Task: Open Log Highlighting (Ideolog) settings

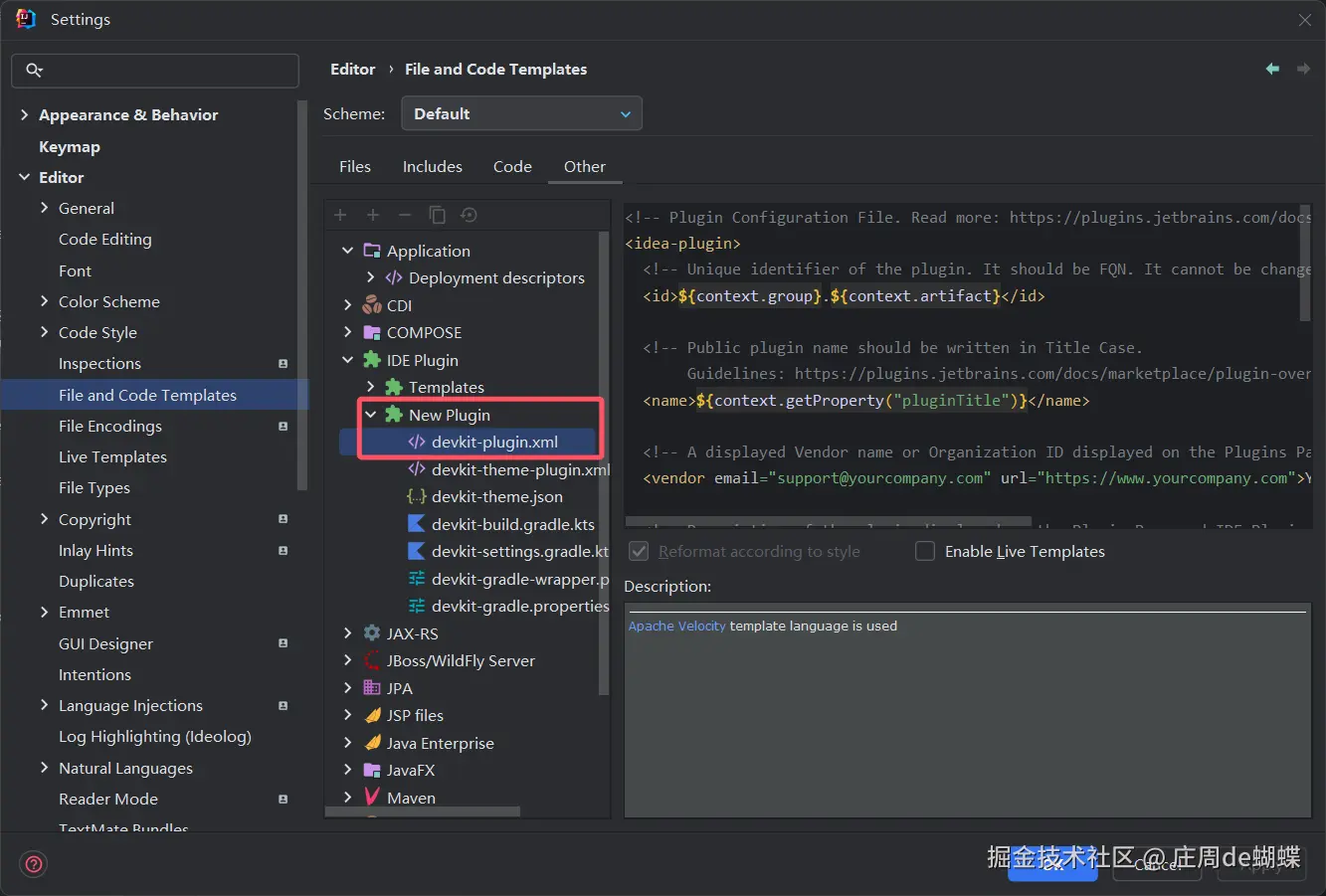Action: 155,736
